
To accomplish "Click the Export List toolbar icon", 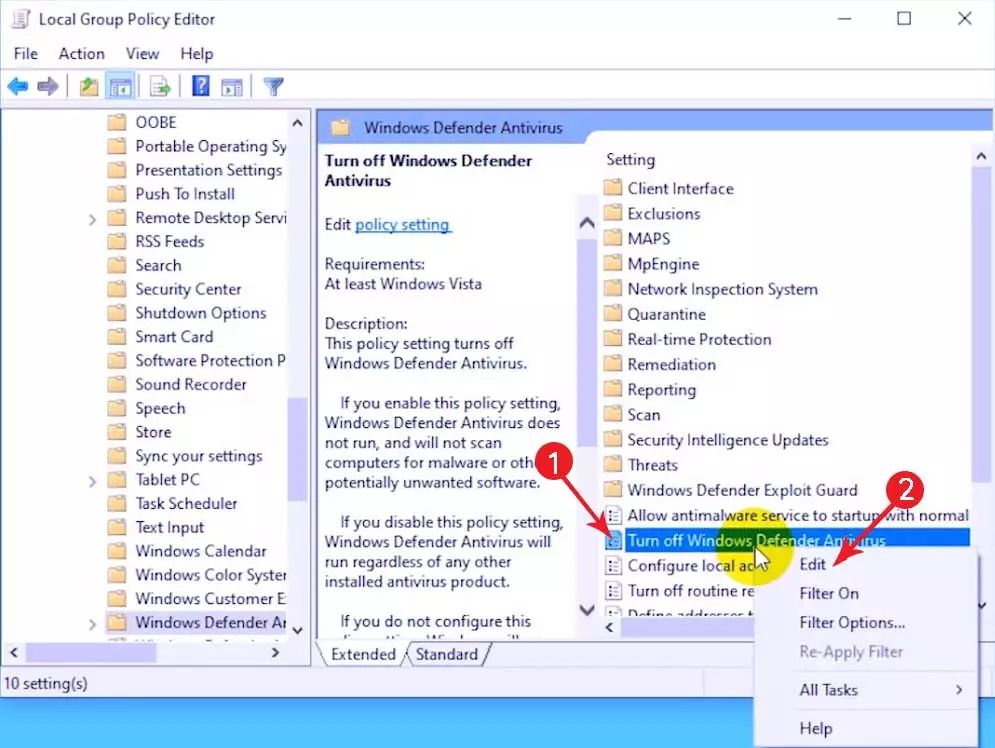I will click(160, 86).
